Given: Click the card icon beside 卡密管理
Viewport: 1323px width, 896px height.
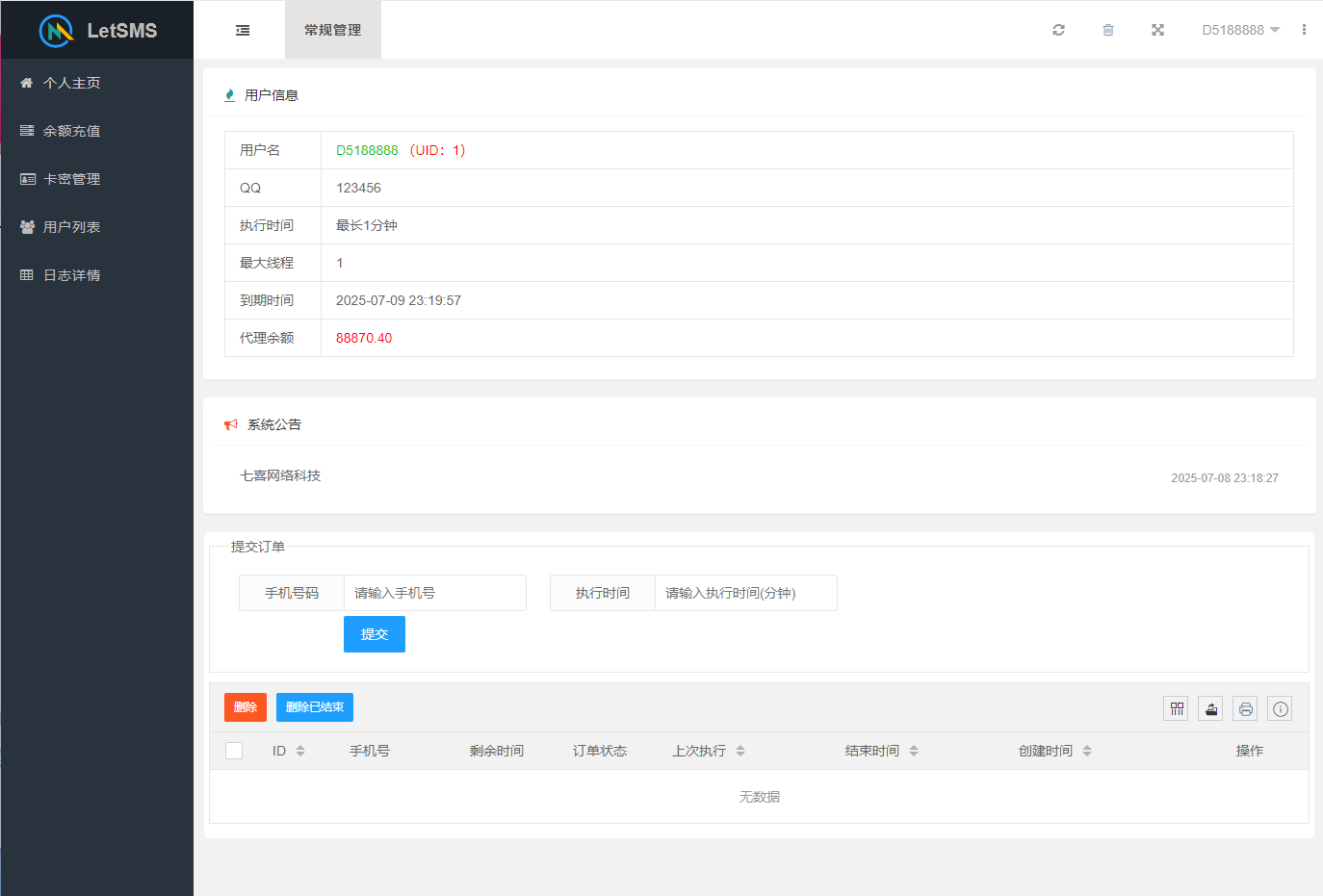Looking at the screenshot, I should [x=26, y=178].
